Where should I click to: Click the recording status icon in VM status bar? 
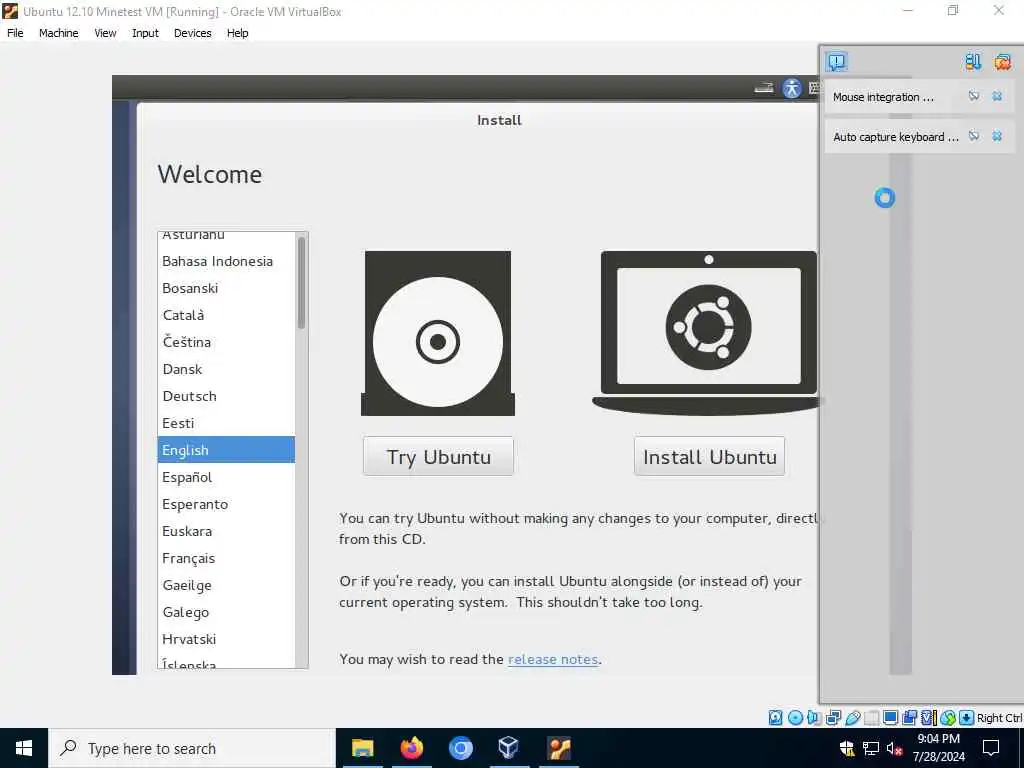pyautogui.click(x=910, y=718)
